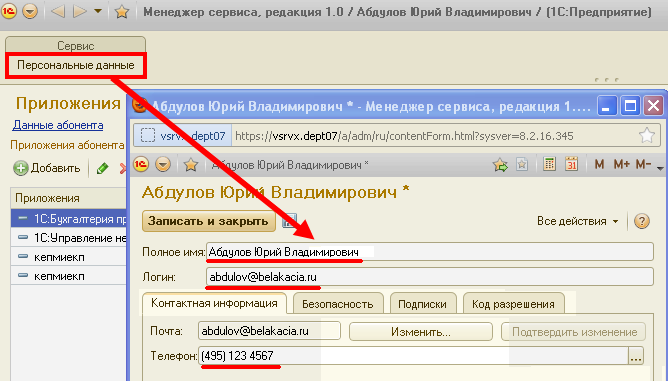
Task: Bookmark page with address bar star
Action: [x=647, y=136]
